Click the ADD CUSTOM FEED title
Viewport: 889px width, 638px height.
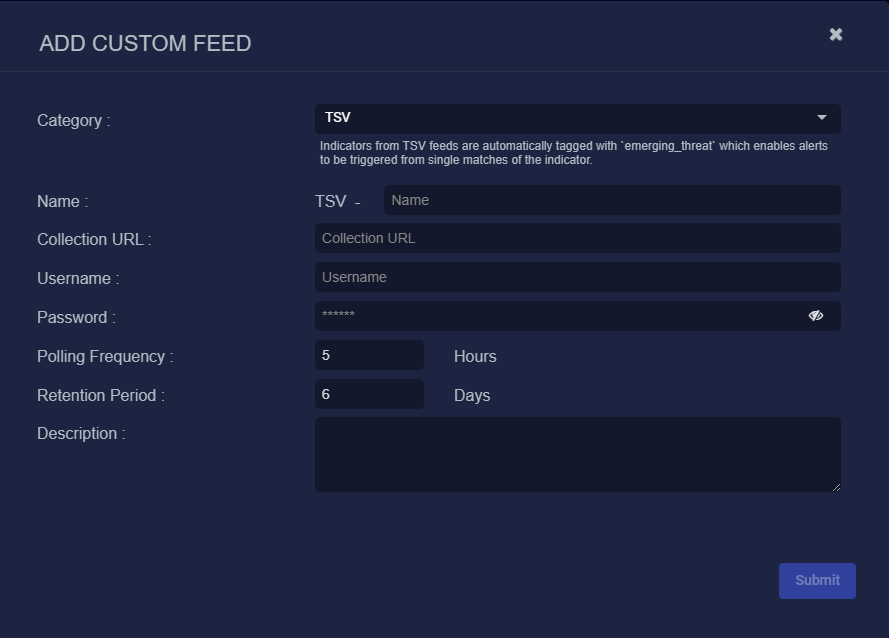click(x=145, y=44)
